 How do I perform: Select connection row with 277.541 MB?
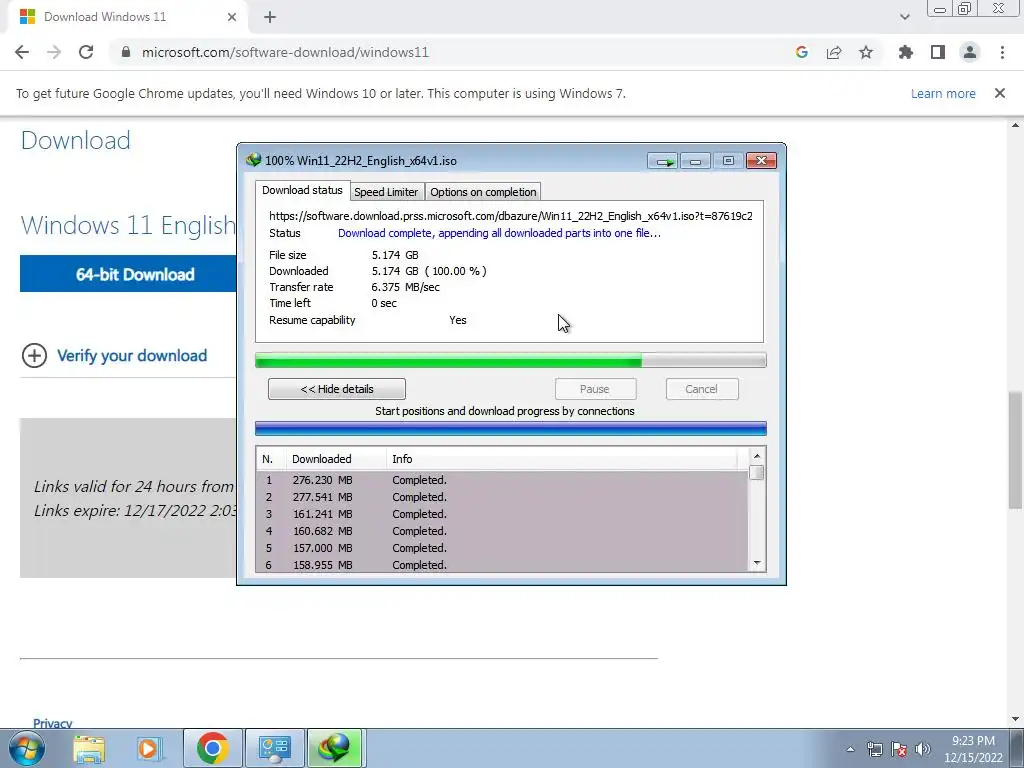click(x=502, y=497)
